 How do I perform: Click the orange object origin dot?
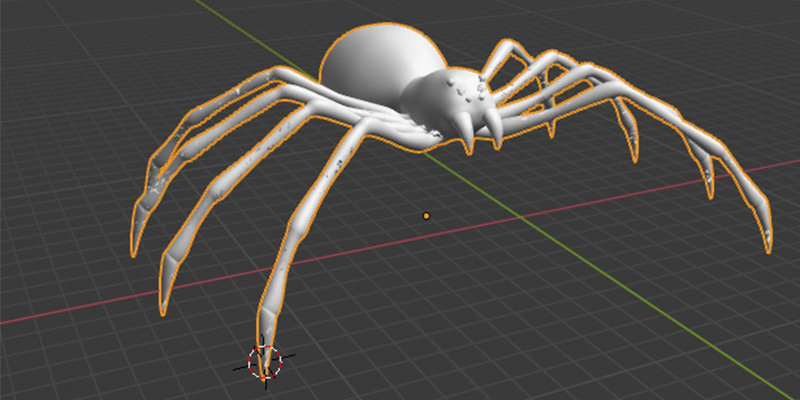[427, 216]
